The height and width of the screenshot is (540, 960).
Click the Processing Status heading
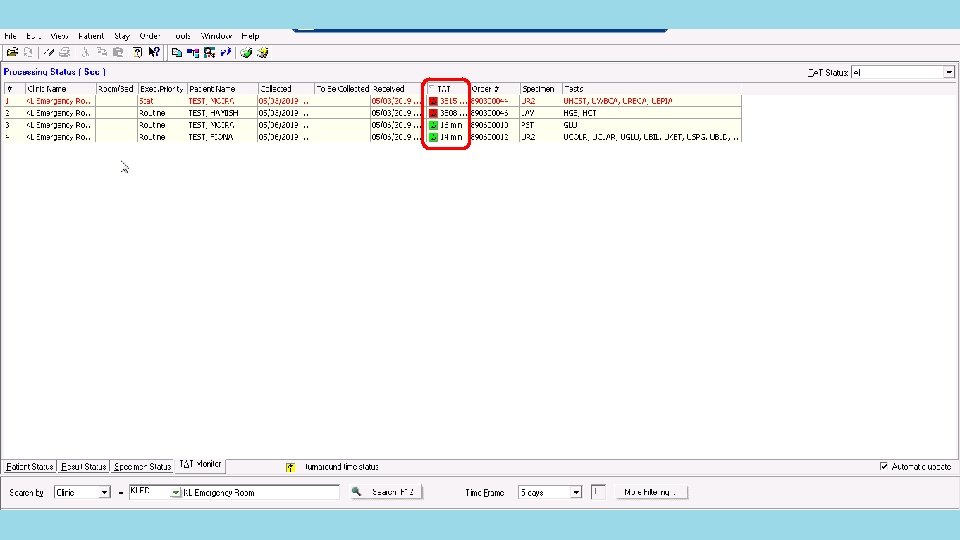[54, 72]
